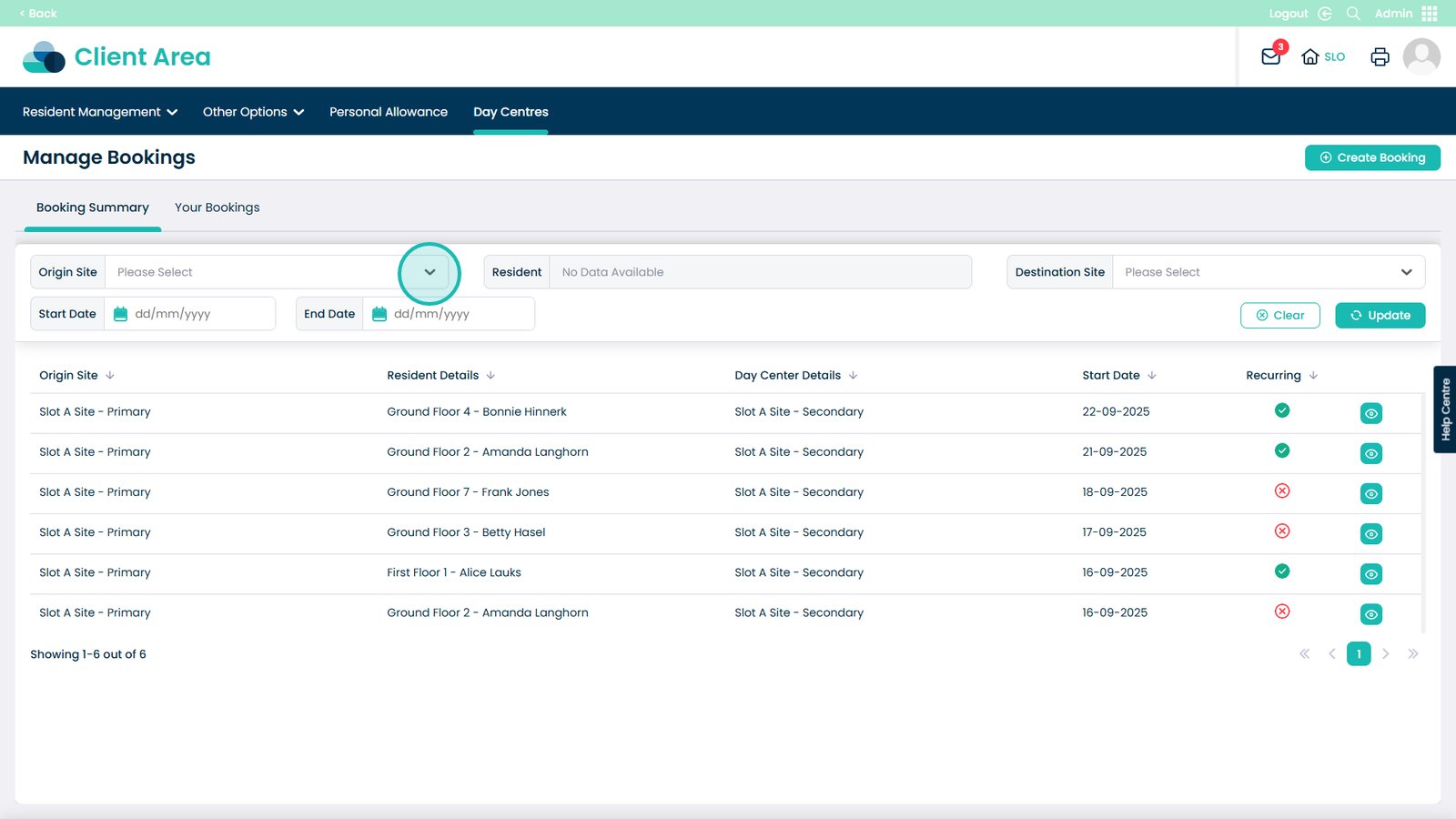The width and height of the screenshot is (1456, 819).
Task: View Frank Jones booking eye icon
Action: (x=1370, y=493)
